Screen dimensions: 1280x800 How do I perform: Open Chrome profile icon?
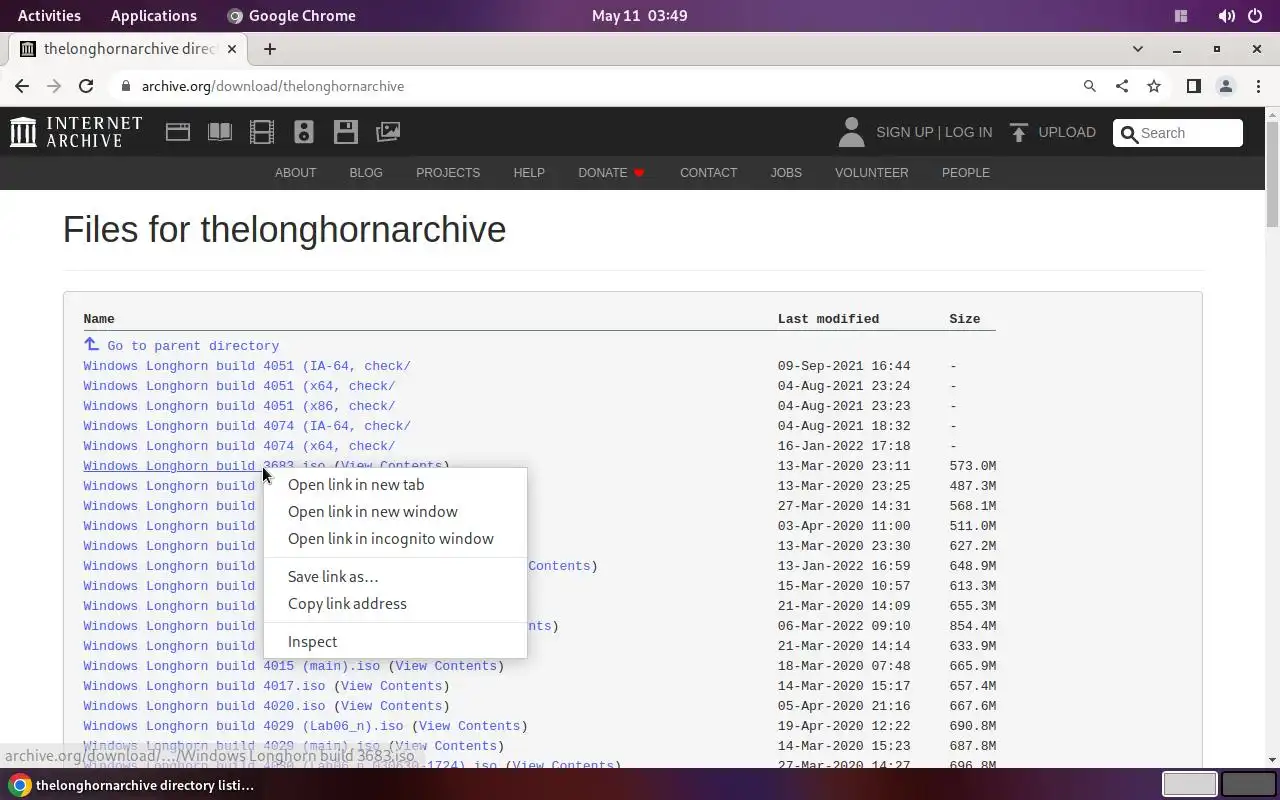tap(1225, 86)
